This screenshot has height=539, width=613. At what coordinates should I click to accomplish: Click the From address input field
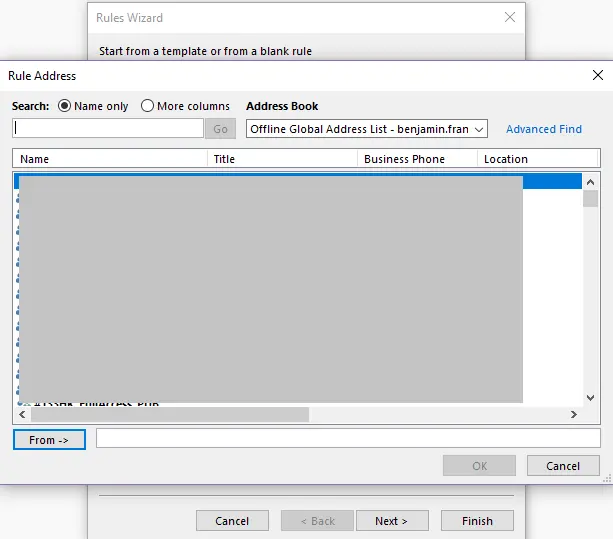point(348,438)
